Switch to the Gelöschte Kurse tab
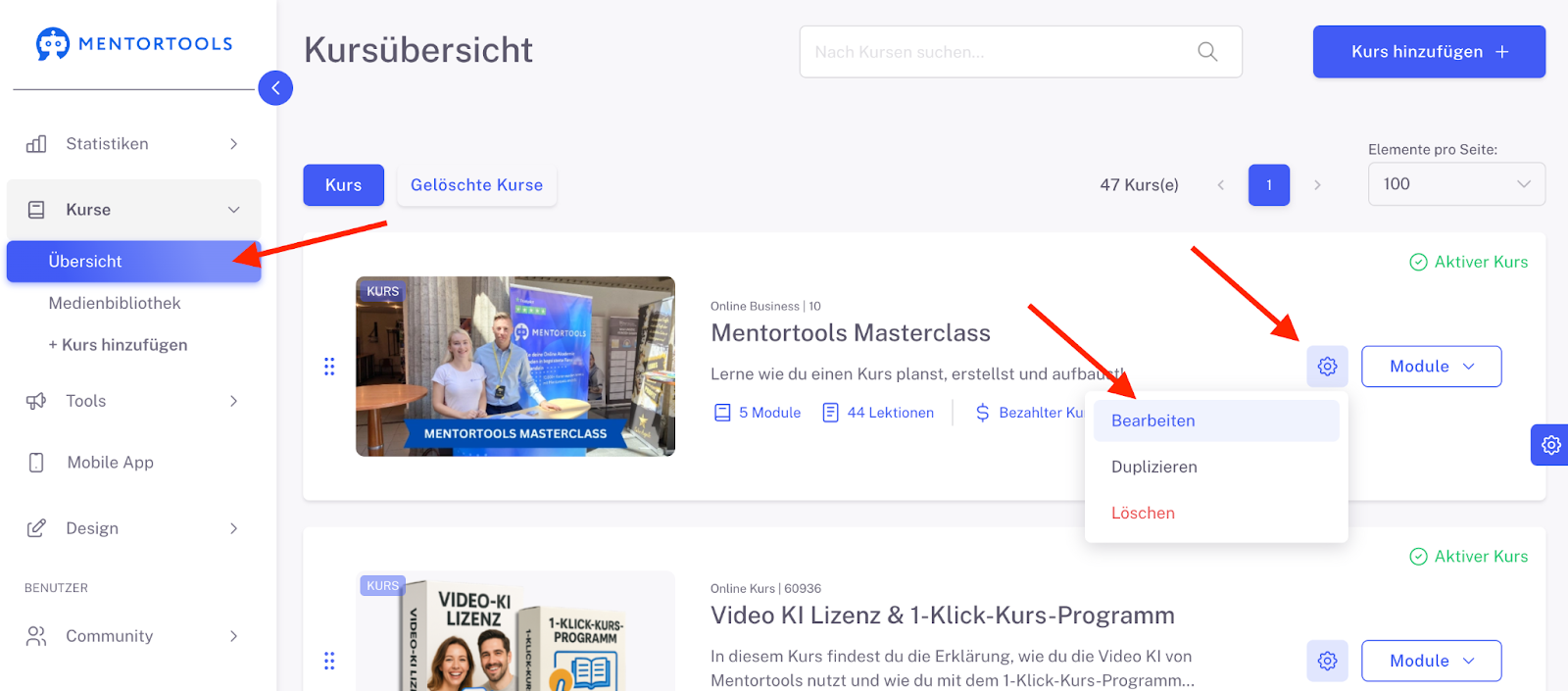Screen dimensions: 1568x691 click(x=476, y=185)
